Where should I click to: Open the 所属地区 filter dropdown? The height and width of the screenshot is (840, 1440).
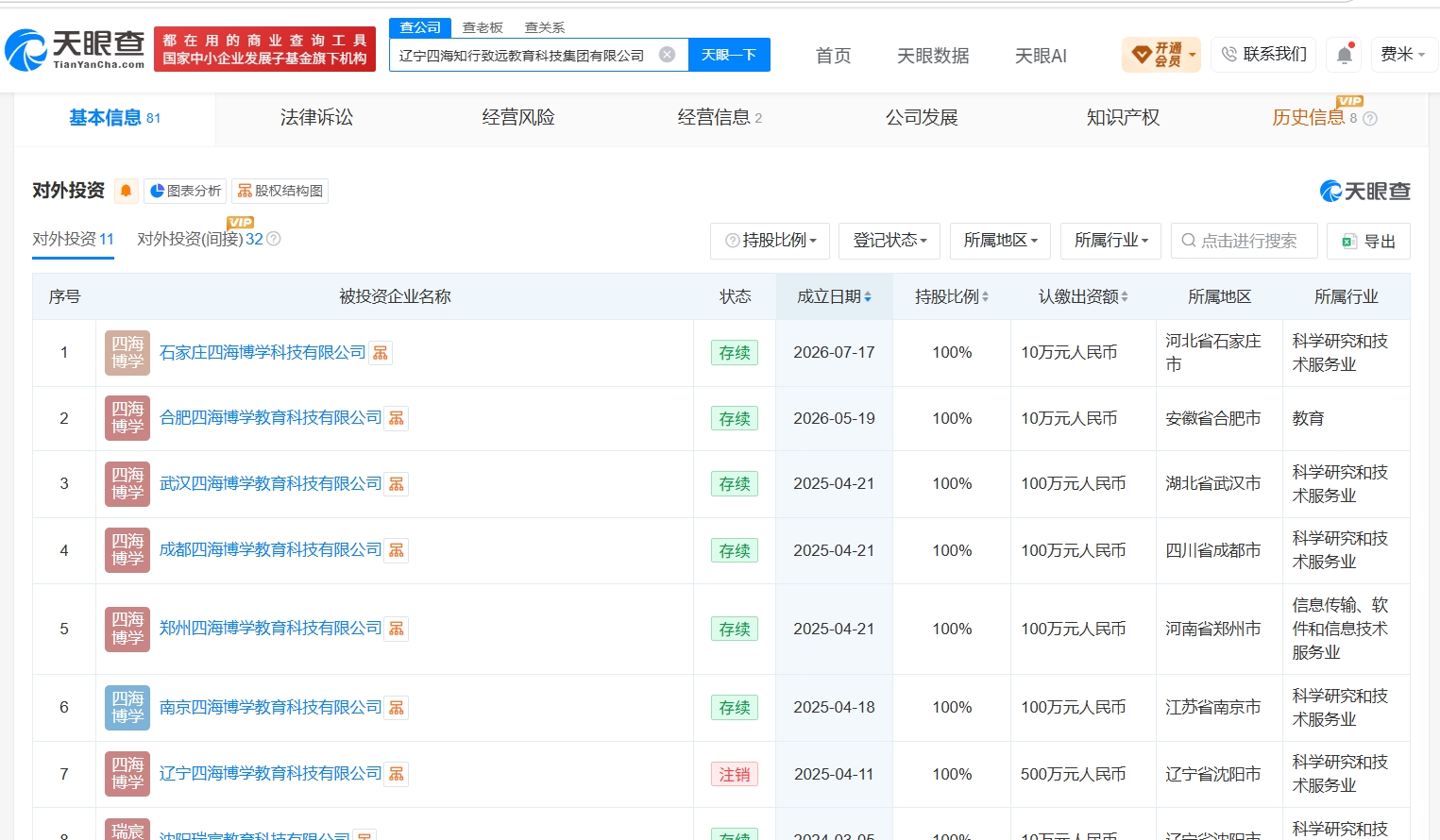[x=1001, y=241]
